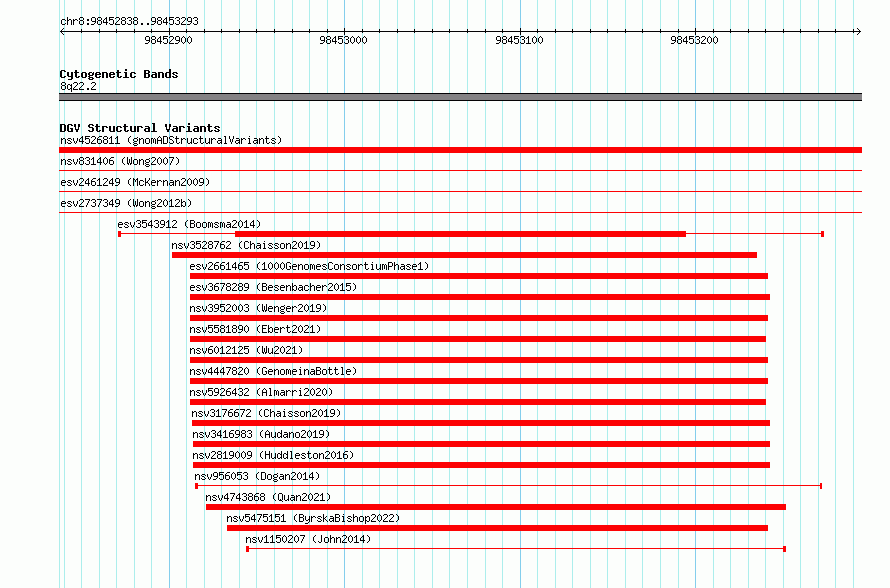This screenshot has width=890, height=588.
Task: Click the chr8:98452838..98453293 coordinate label
Action: coord(129,21)
